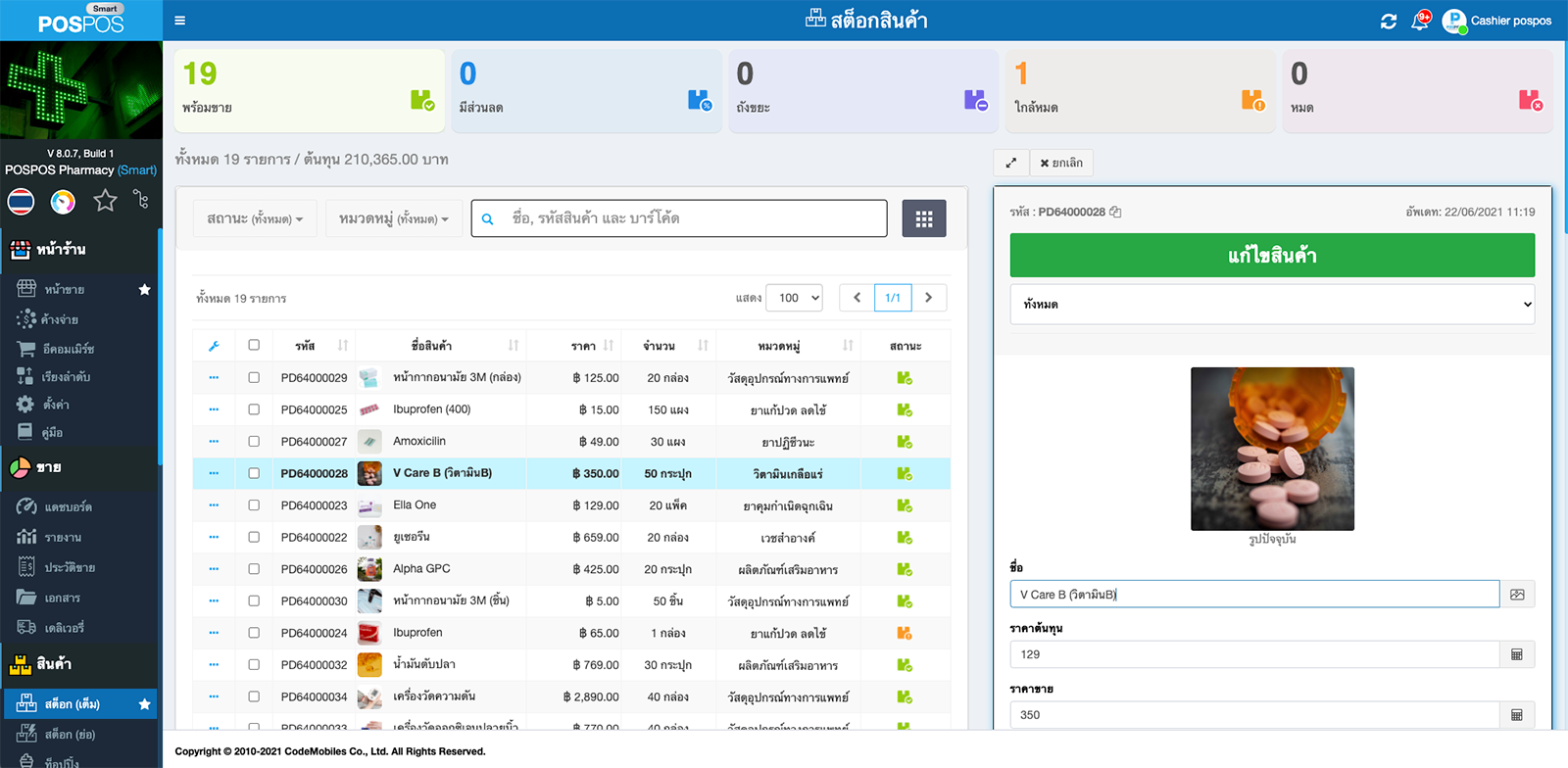Click the cancel button above product panel
The height and width of the screenshot is (768, 1568).
pyautogui.click(x=1062, y=163)
